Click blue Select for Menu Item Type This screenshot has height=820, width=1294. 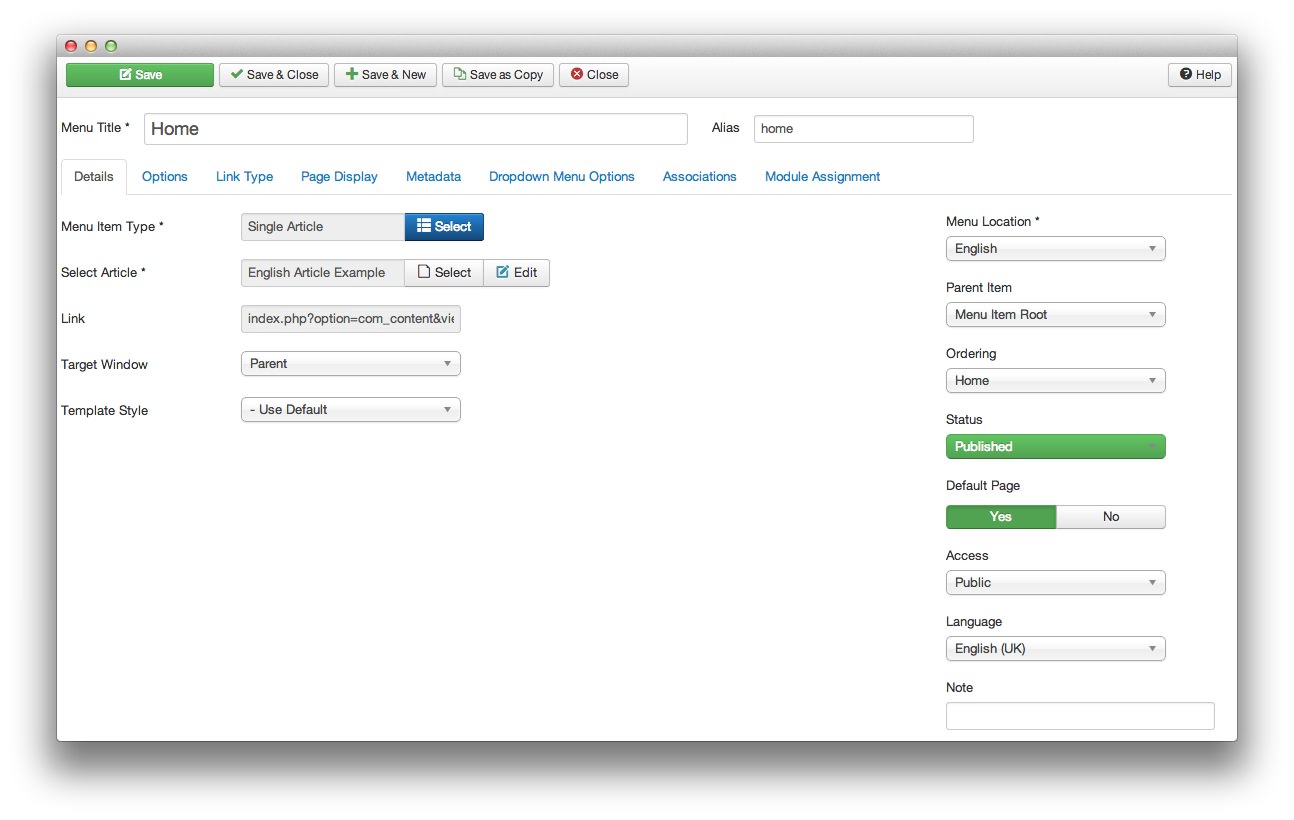(444, 227)
